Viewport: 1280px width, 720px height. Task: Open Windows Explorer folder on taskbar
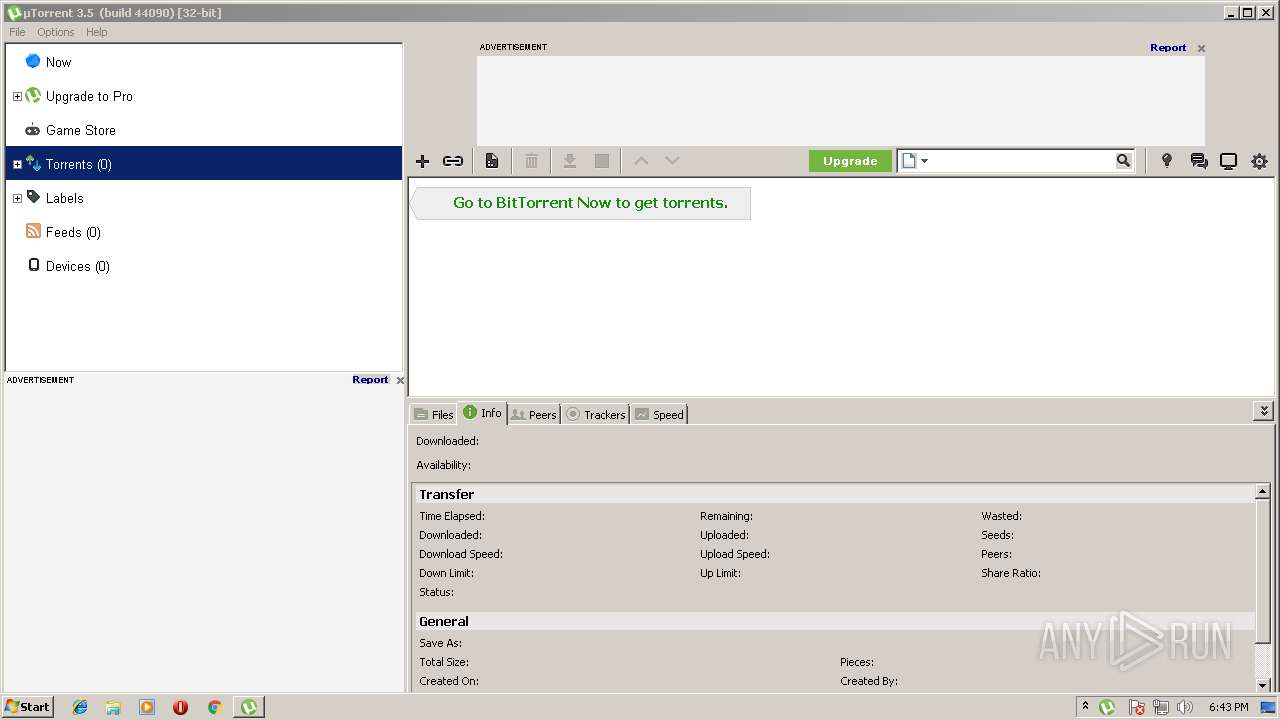[x=113, y=707]
